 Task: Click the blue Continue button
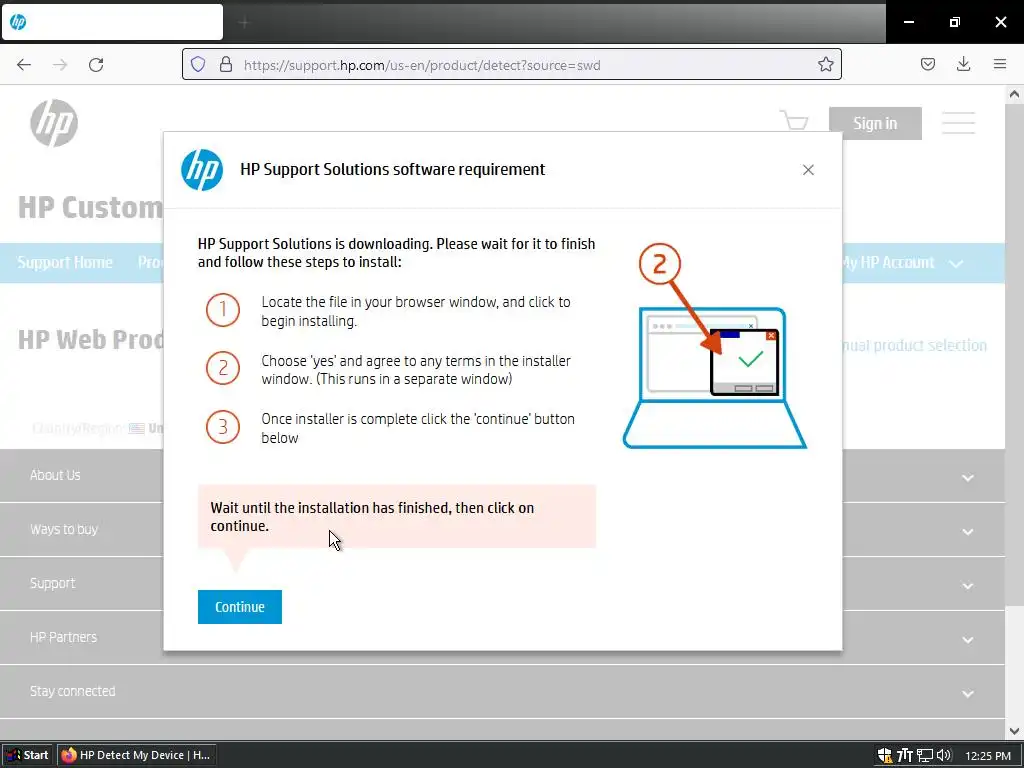click(240, 607)
